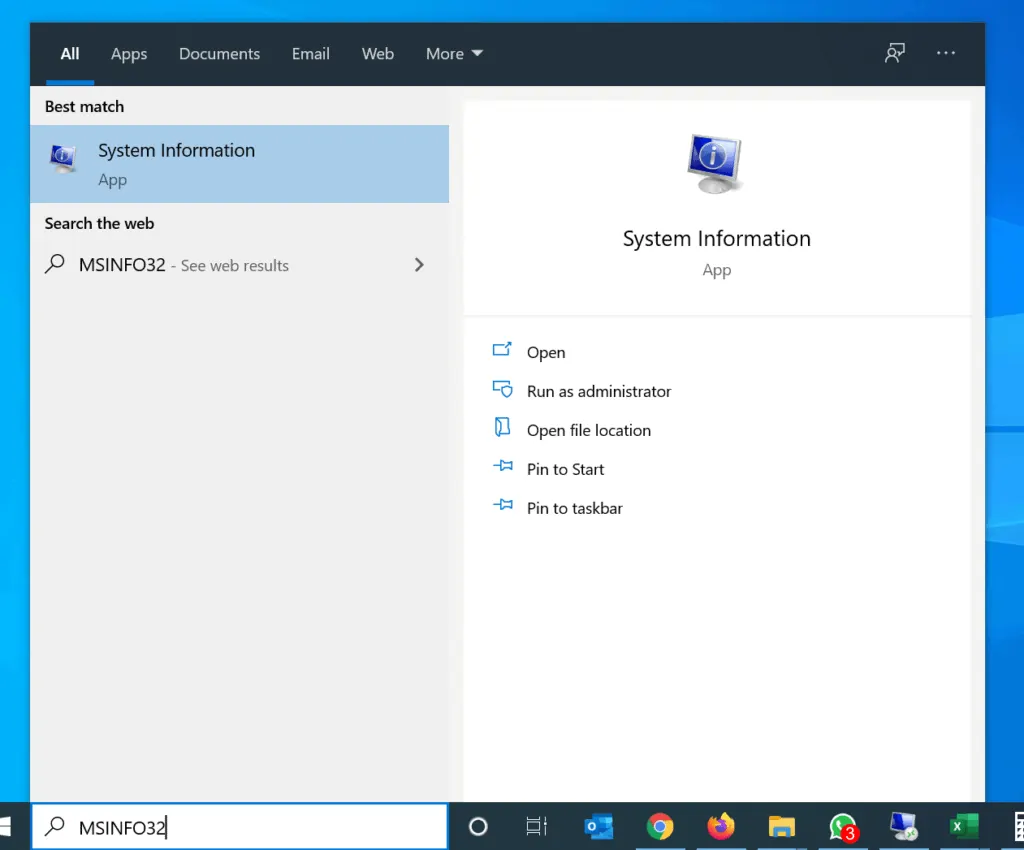Switch to the Documents search tab
This screenshot has height=850, width=1024.
pyautogui.click(x=219, y=54)
